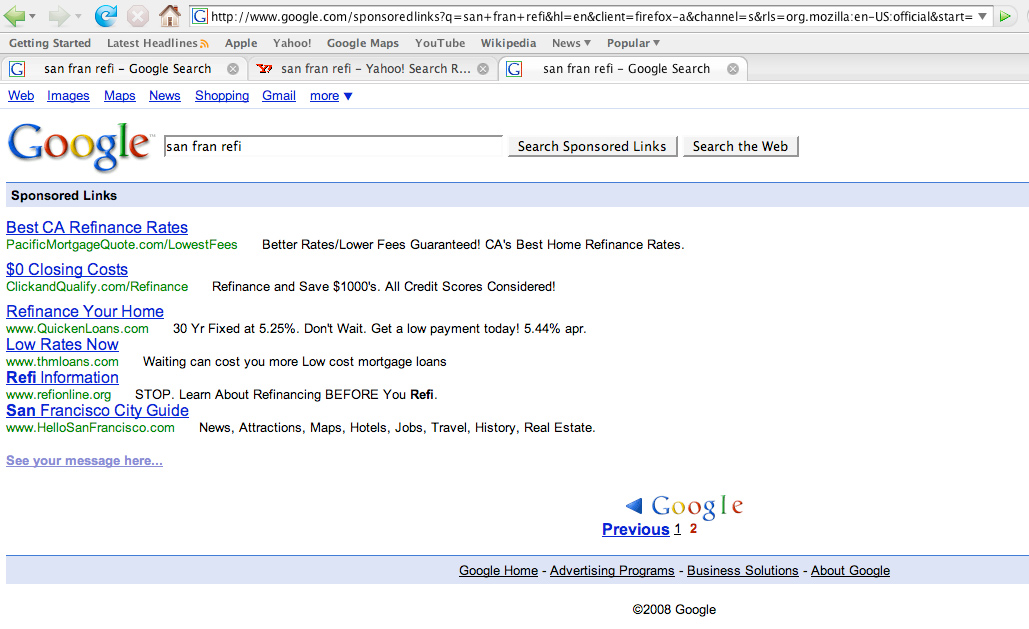Viewport: 1029px width, 629px height.
Task: Click the www.QuickenLoans.com URL text
Action: coord(77,329)
